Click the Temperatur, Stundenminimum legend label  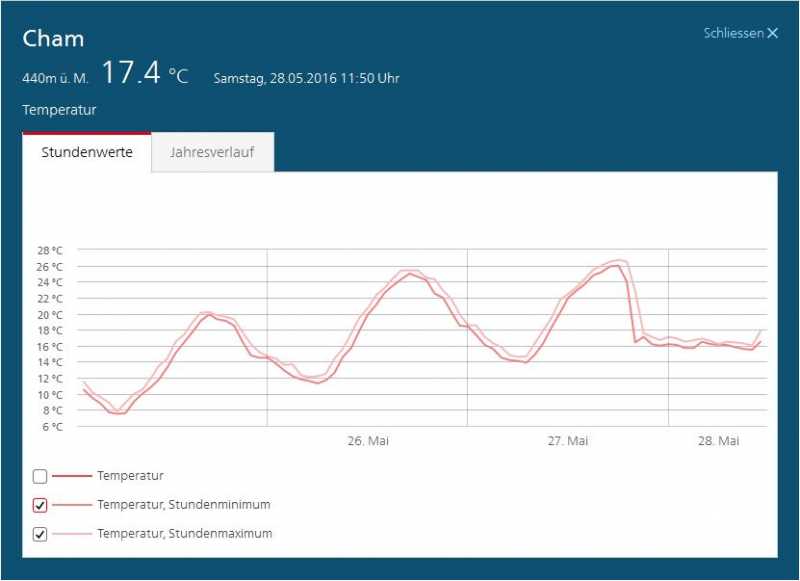pyautogui.click(x=183, y=505)
